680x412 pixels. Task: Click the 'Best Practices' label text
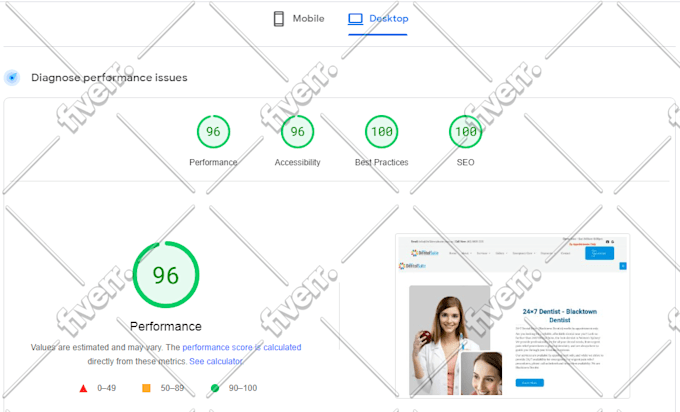[382, 162]
